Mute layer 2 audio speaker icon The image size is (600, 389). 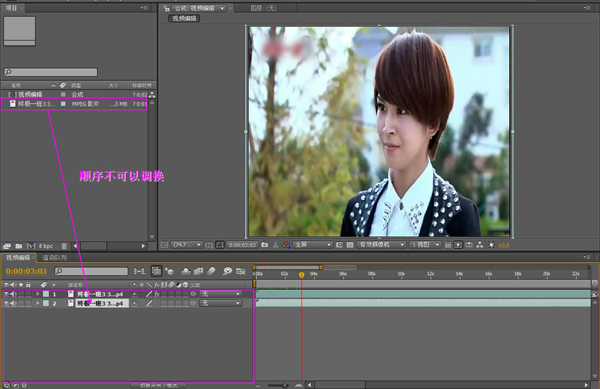14,303
